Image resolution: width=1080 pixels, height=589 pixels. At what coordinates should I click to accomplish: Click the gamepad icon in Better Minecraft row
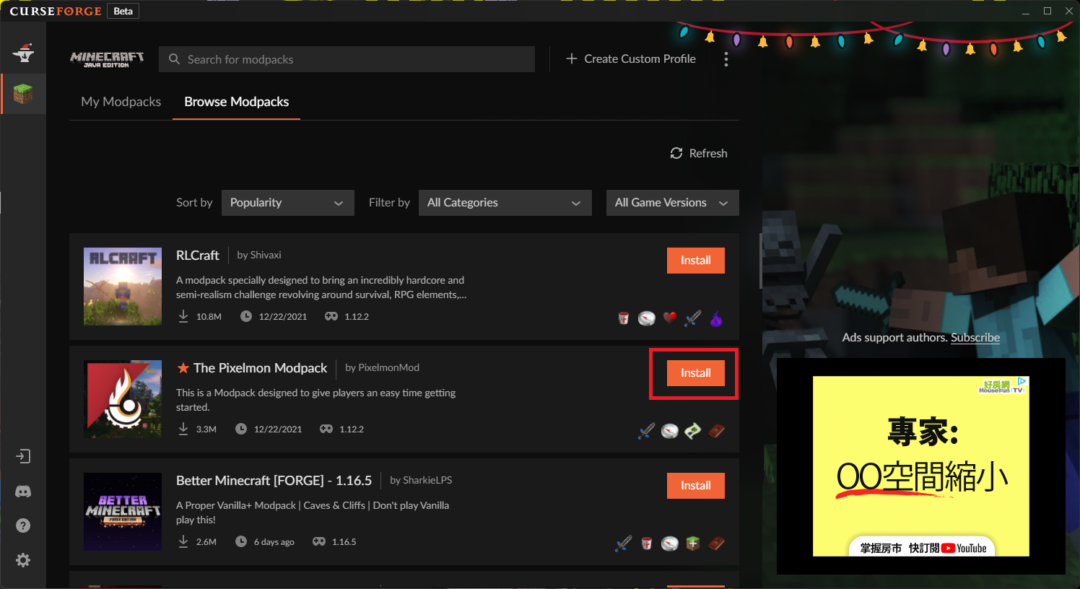[319, 541]
